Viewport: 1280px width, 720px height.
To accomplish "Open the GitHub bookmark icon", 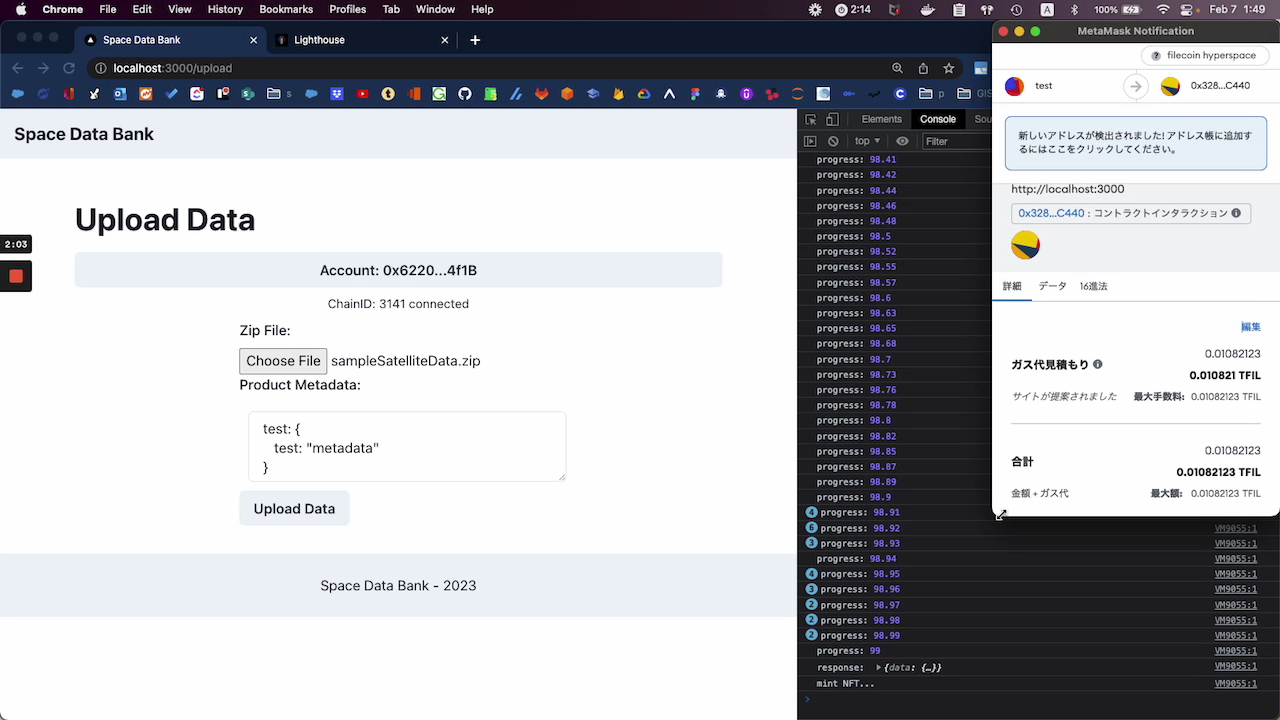I will point(465,94).
